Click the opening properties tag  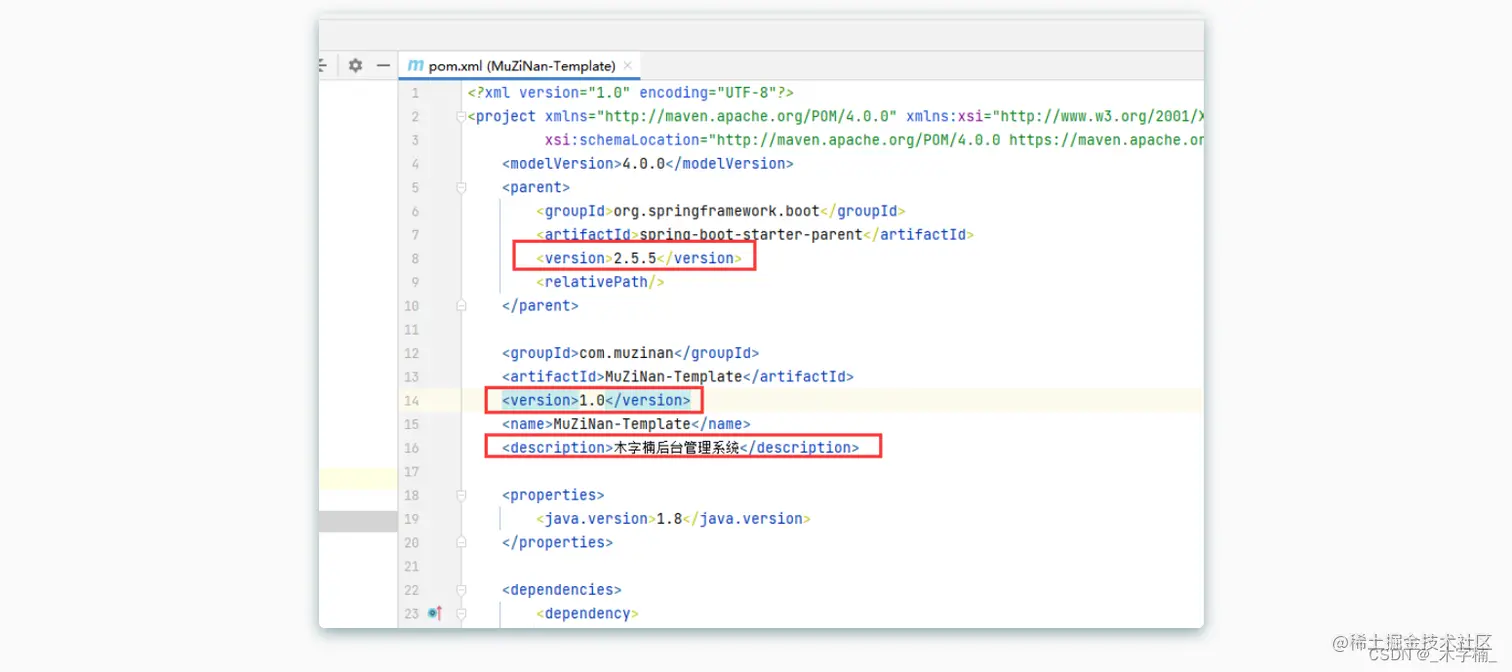553,496
